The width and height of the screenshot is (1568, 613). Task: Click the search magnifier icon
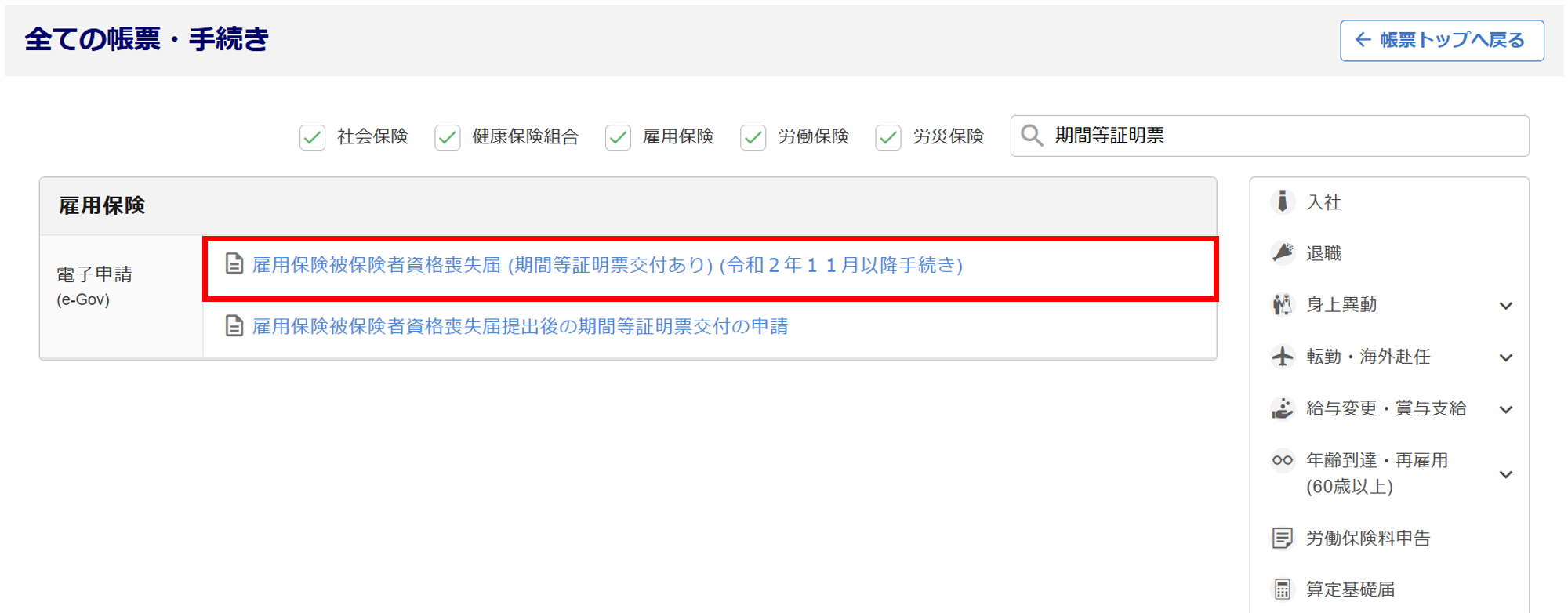1032,136
